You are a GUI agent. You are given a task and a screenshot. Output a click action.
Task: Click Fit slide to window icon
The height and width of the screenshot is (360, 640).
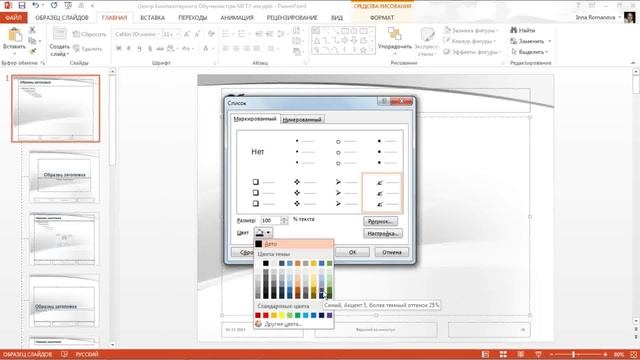pos(634,354)
